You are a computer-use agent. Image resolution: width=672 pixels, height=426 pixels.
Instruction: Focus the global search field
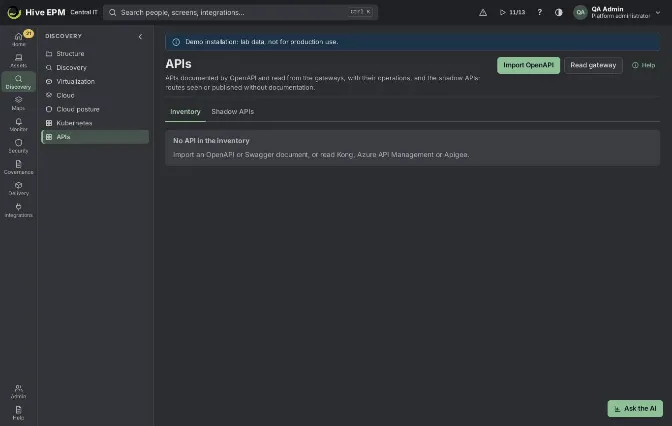tap(240, 12)
